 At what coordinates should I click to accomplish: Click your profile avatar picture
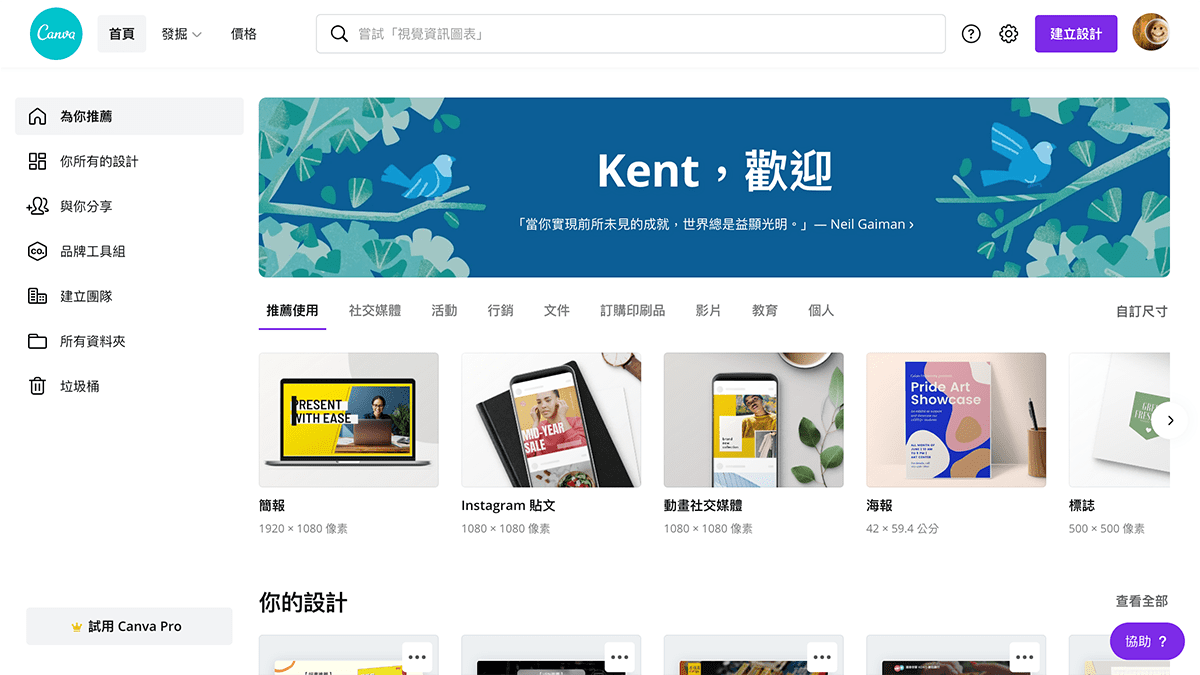tap(1150, 33)
